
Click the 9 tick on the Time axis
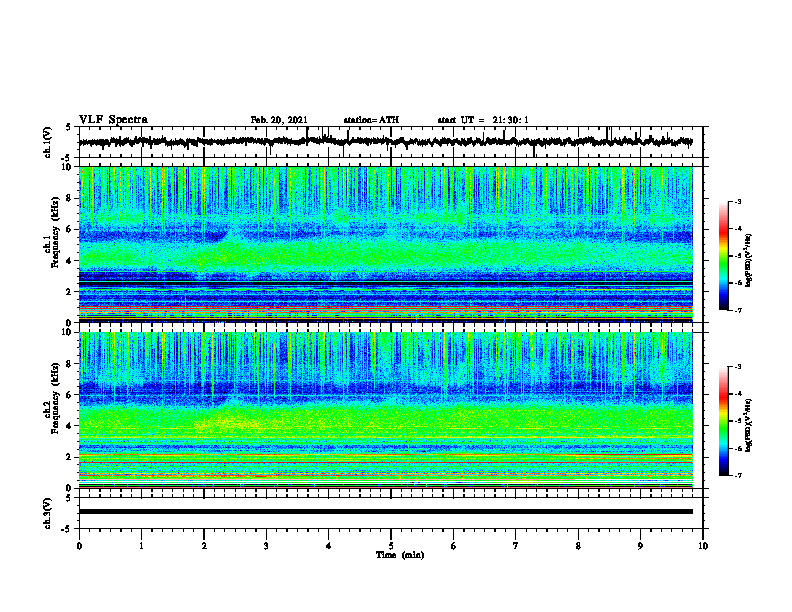tap(640, 546)
